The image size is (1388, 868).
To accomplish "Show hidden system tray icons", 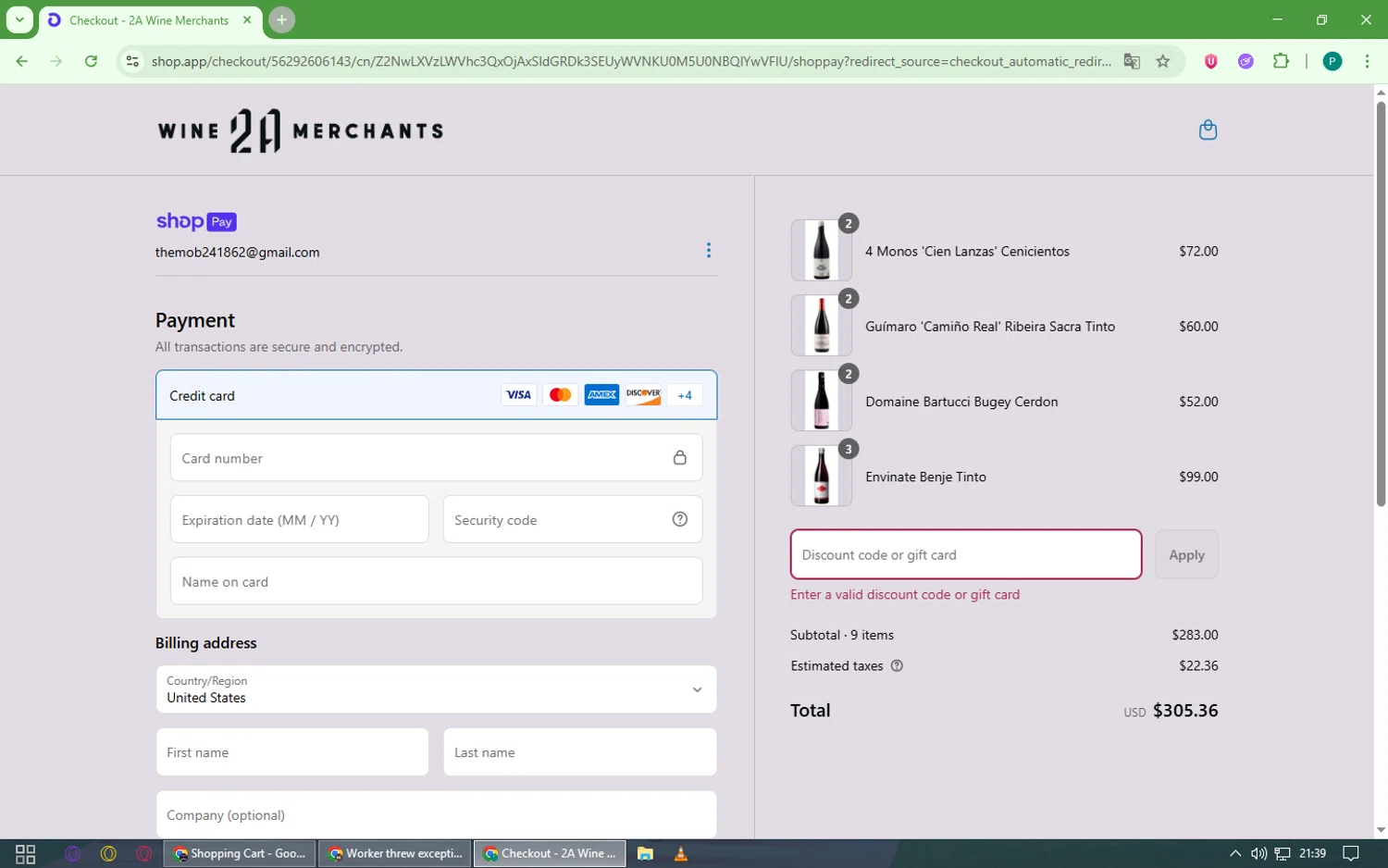I will 1234,853.
